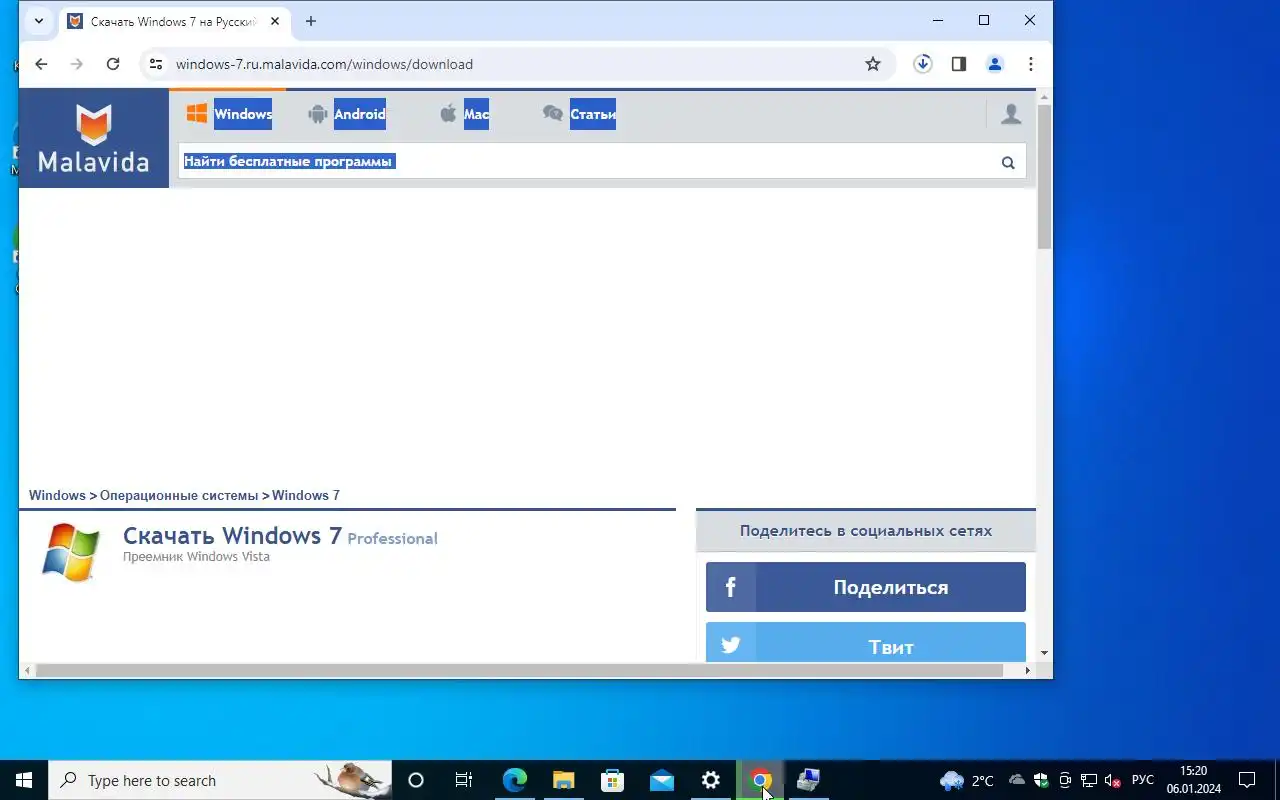Image resolution: width=1280 pixels, height=800 pixels.
Task: Click the address bar URL
Action: (x=324, y=64)
